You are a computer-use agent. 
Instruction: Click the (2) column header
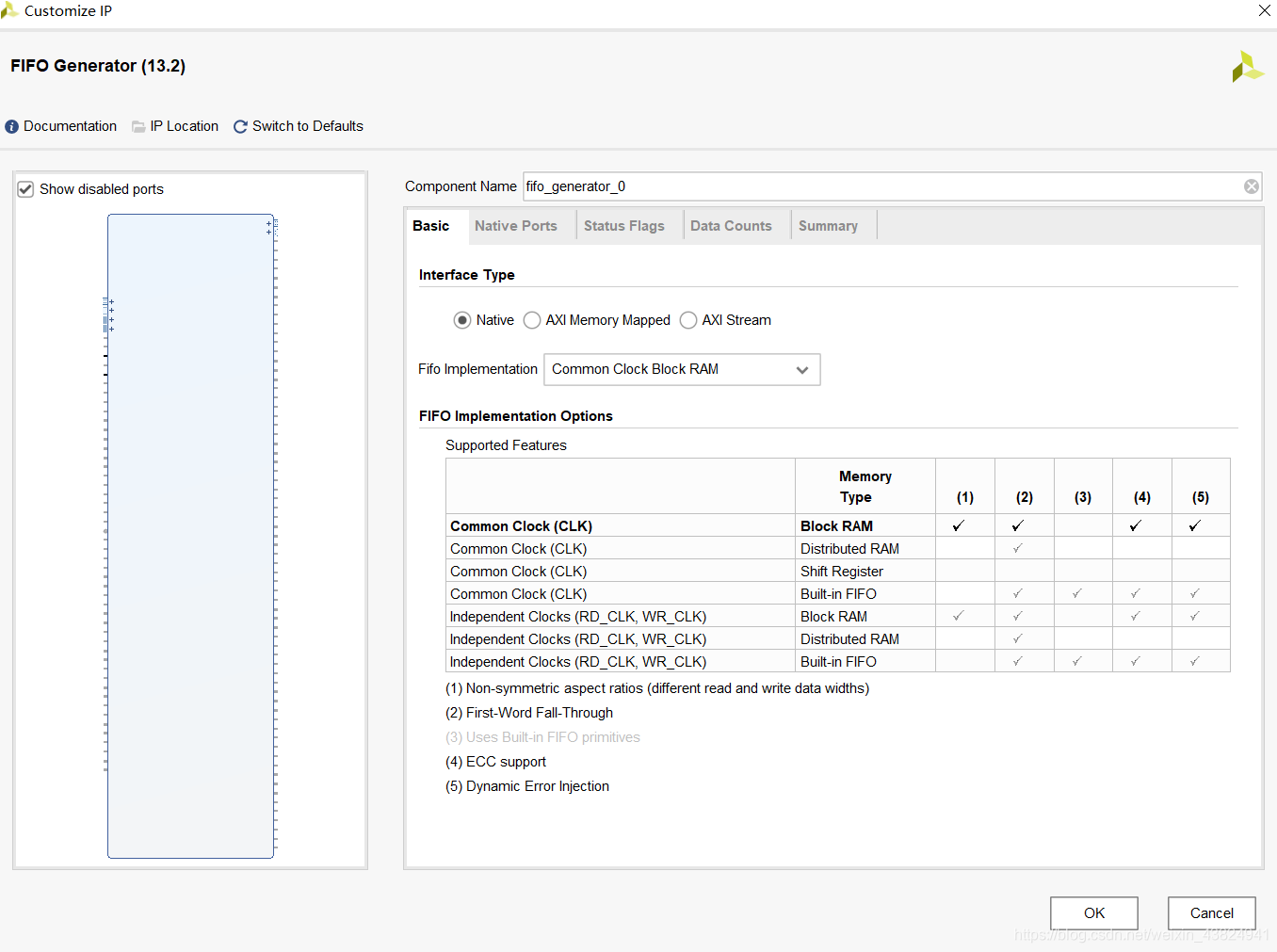point(1025,487)
